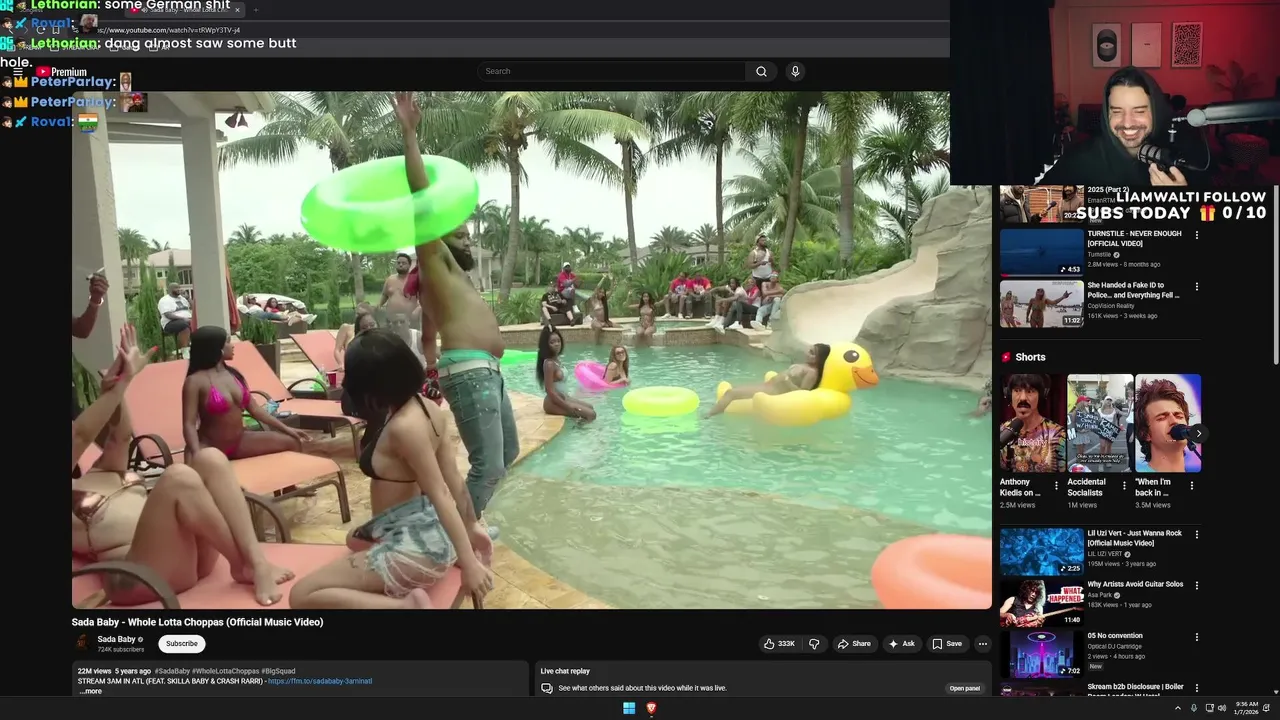Viewport: 1280px width, 720px height.
Task: Open Accidental Socialists short thumbnail
Action: click(1100, 423)
